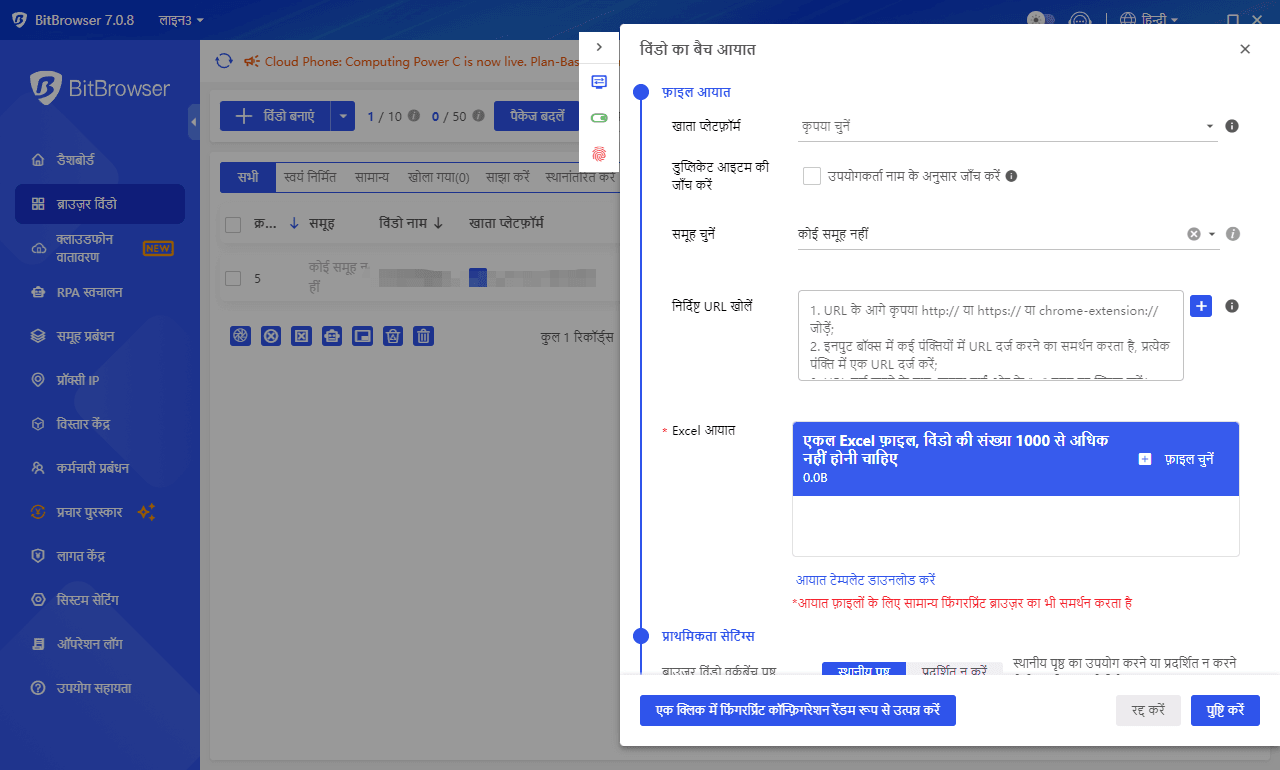This screenshot has width=1280, height=770.
Task: Click the red fingerprint icon in side strip
Action: click(x=599, y=153)
